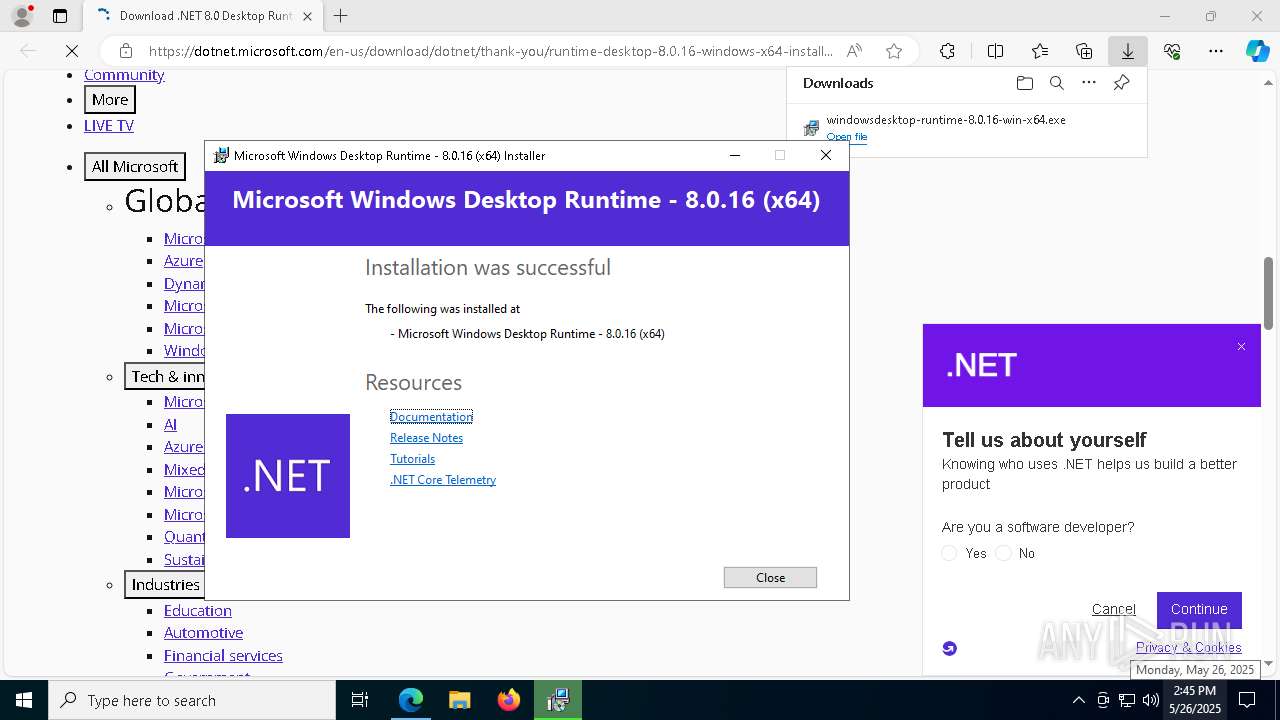Click the browser address bar URL
The width and height of the screenshot is (1280, 720).
(490, 51)
